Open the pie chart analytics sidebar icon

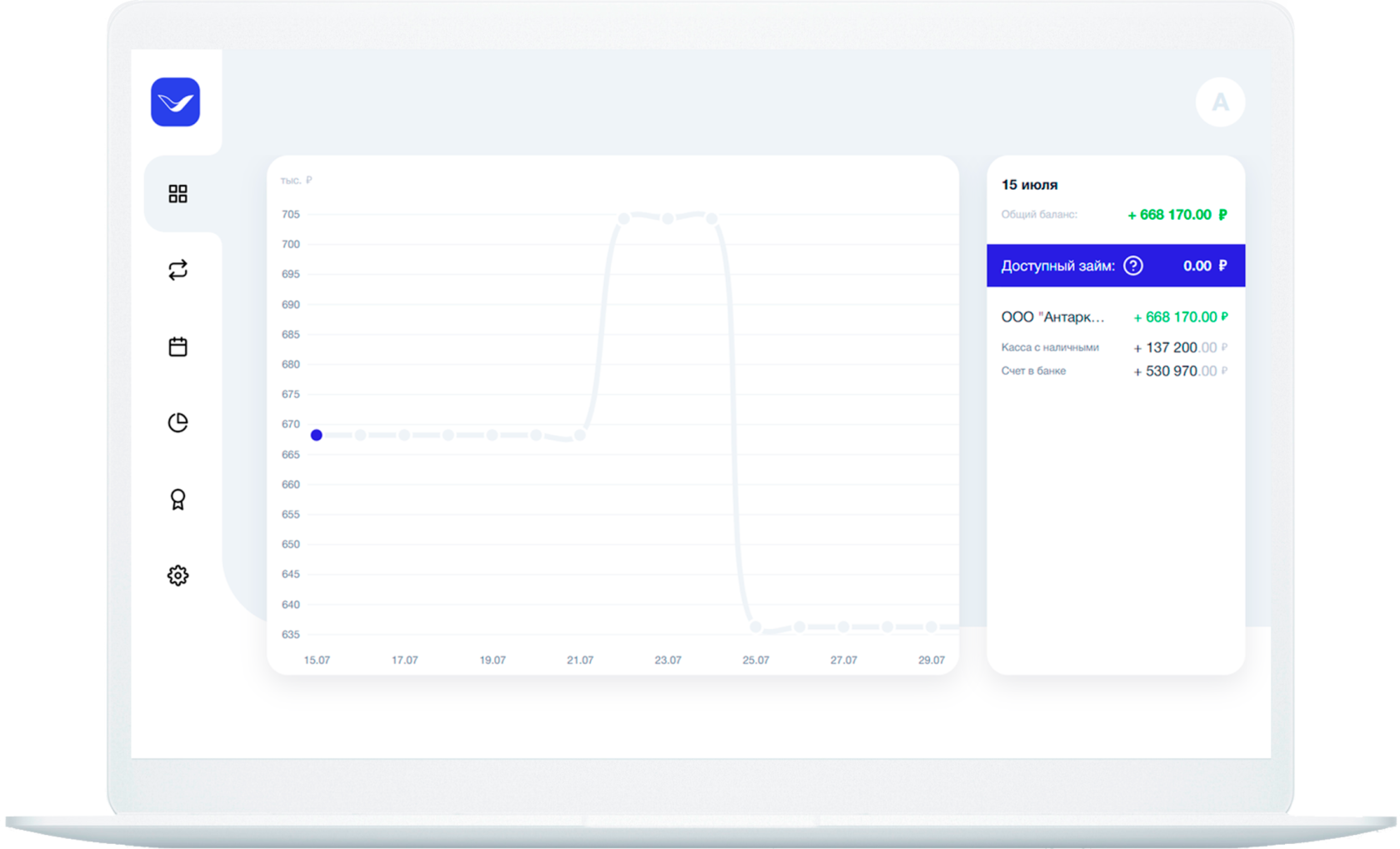177,422
